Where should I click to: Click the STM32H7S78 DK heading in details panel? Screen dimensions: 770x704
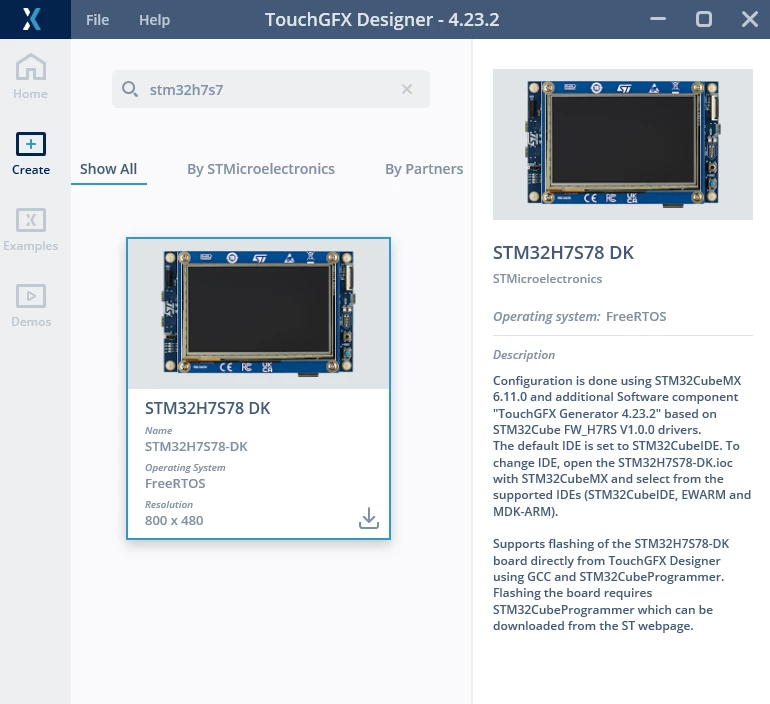click(563, 253)
